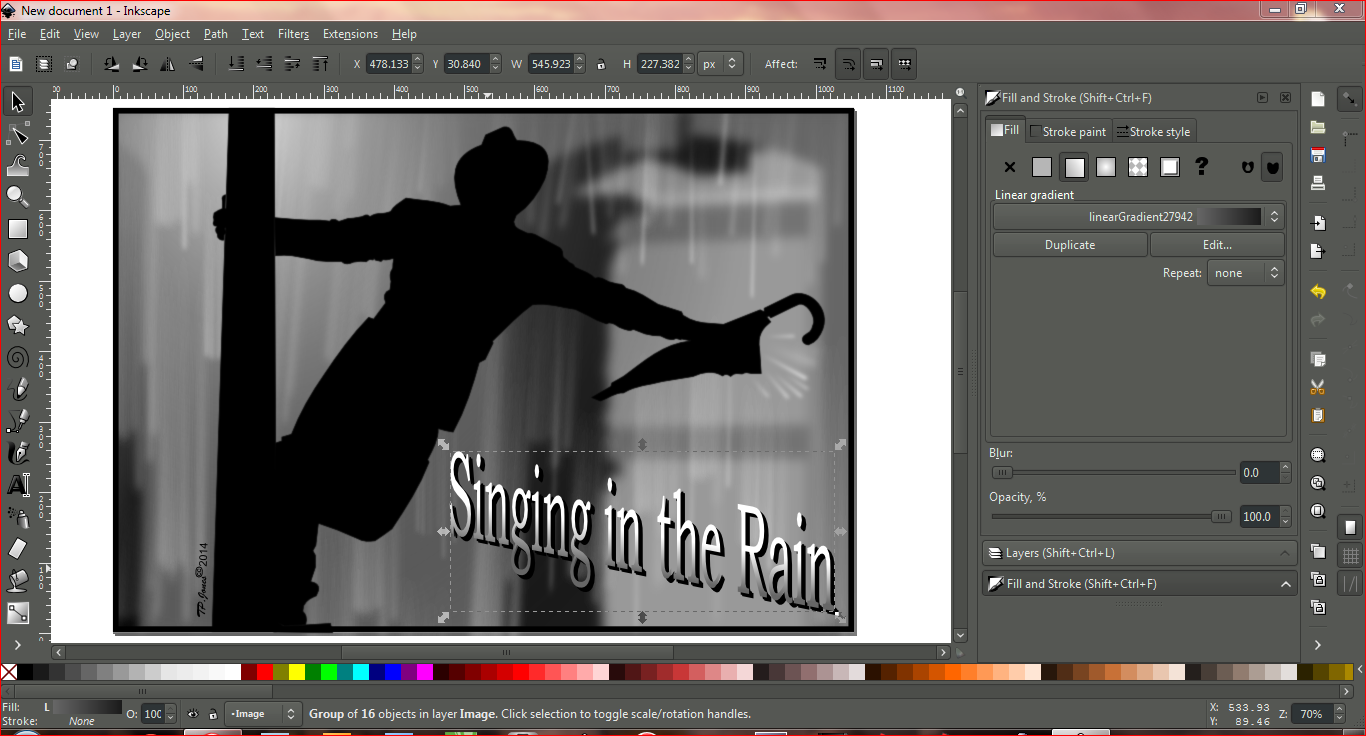Select the Zoom magnifier tool
This screenshot has width=1366, height=736.
(x=18, y=196)
